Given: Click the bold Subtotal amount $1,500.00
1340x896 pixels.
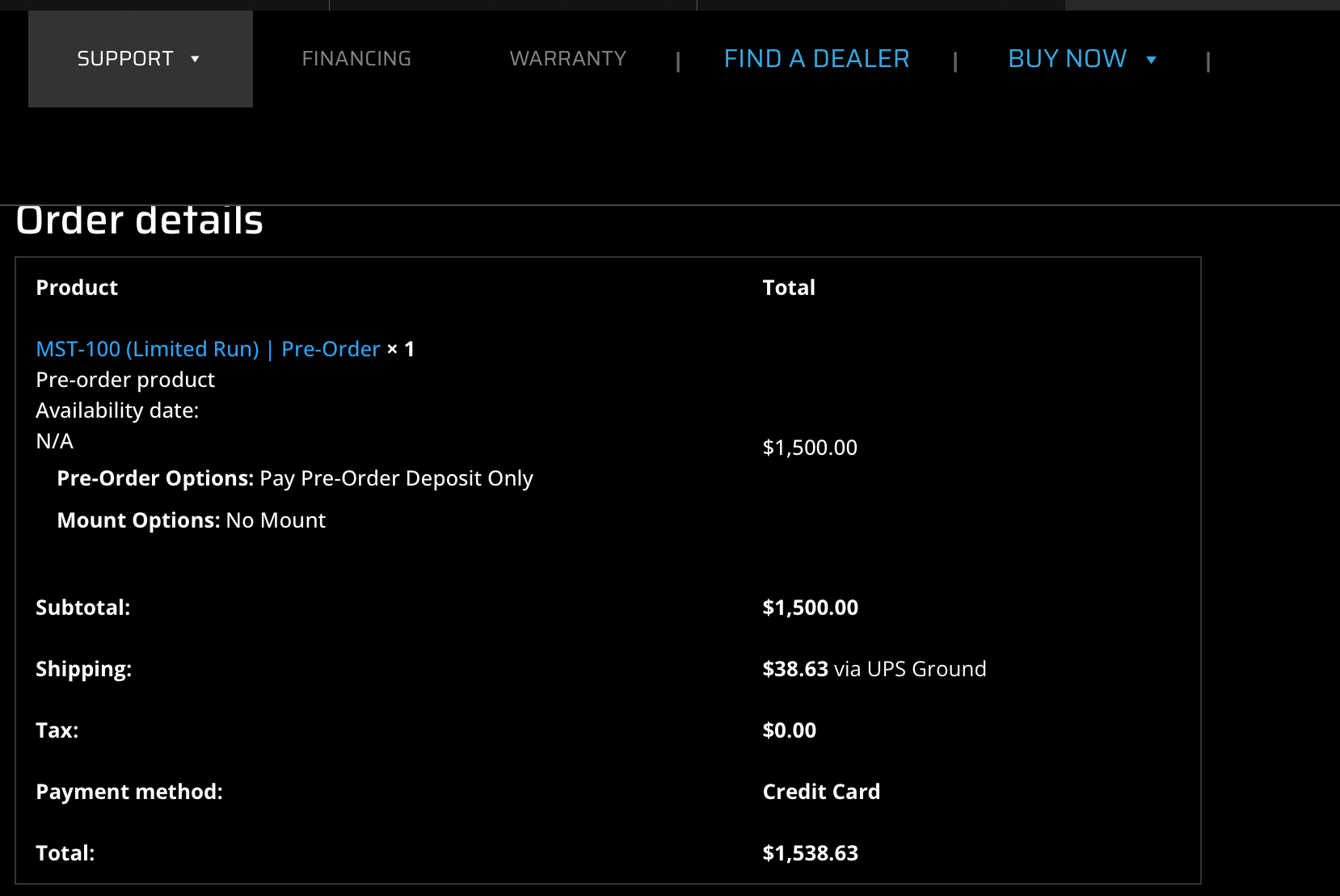Looking at the screenshot, I should [x=810, y=608].
